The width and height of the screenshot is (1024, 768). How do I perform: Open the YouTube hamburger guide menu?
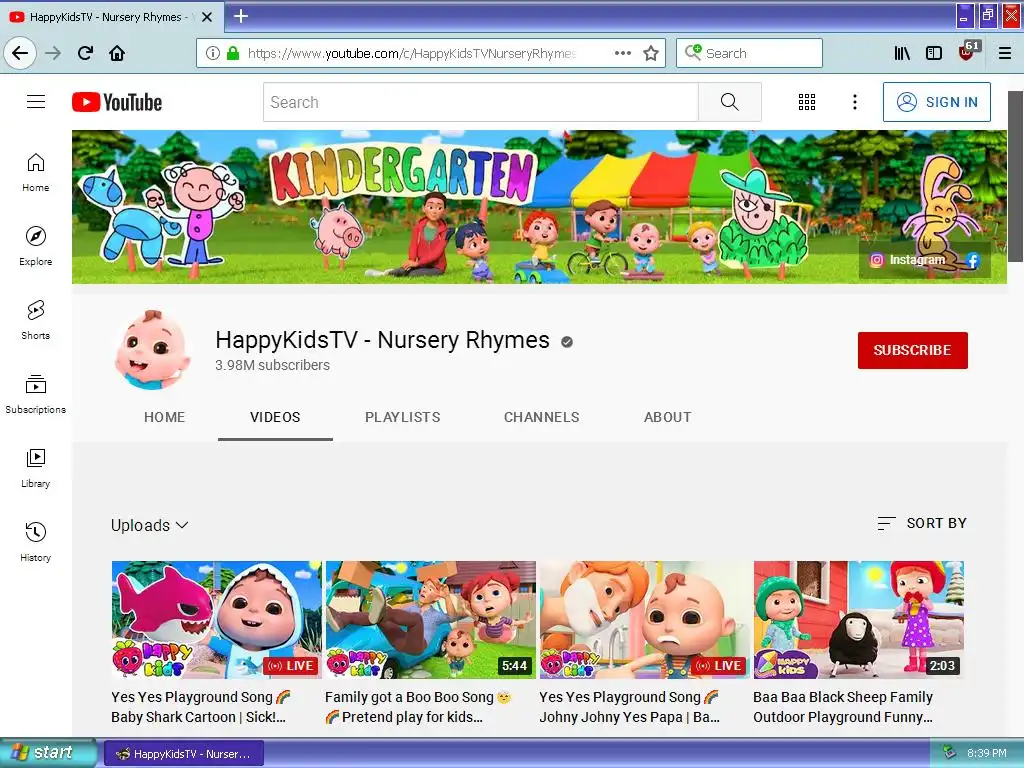(36, 102)
